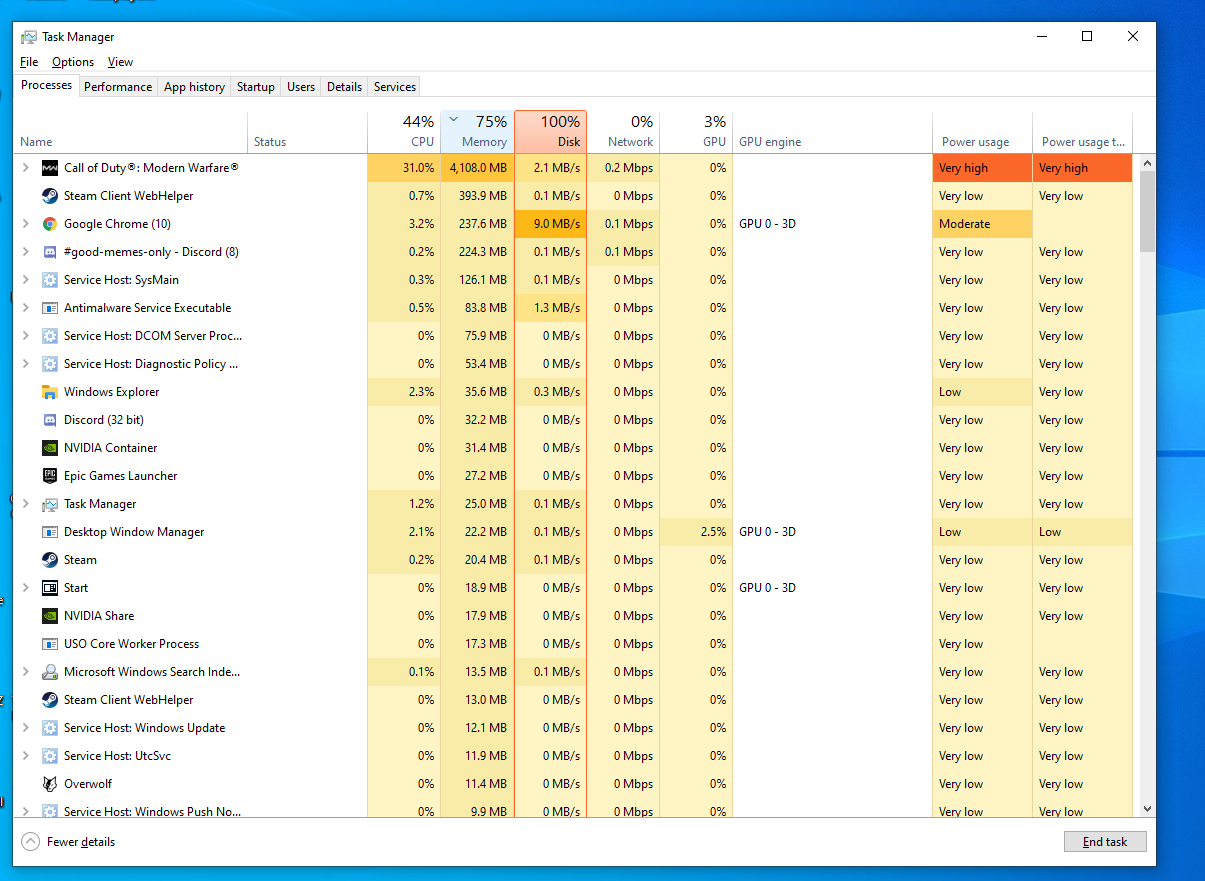Image resolution: width=1205 pixels, height=881 pixels.
Task: Click the 9.0 MB/s disk cell
Action: click(x=550, y=224)
